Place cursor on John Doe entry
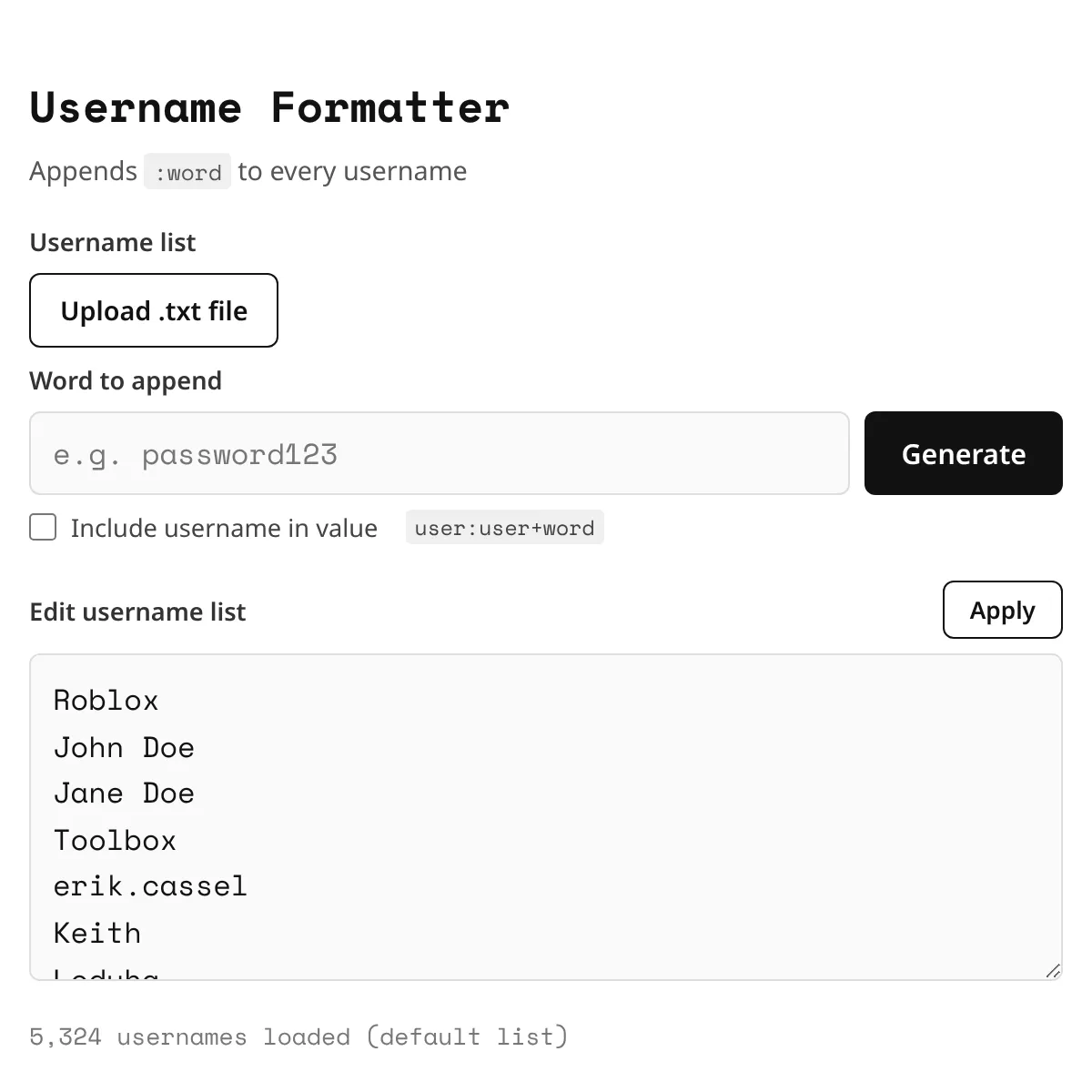 [x=124, y=748]
